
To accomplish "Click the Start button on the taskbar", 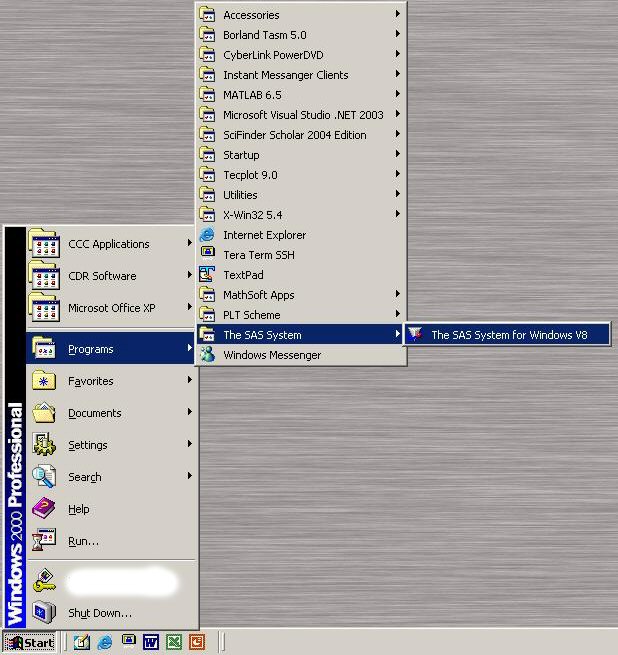I will click(x=30, y=642).
